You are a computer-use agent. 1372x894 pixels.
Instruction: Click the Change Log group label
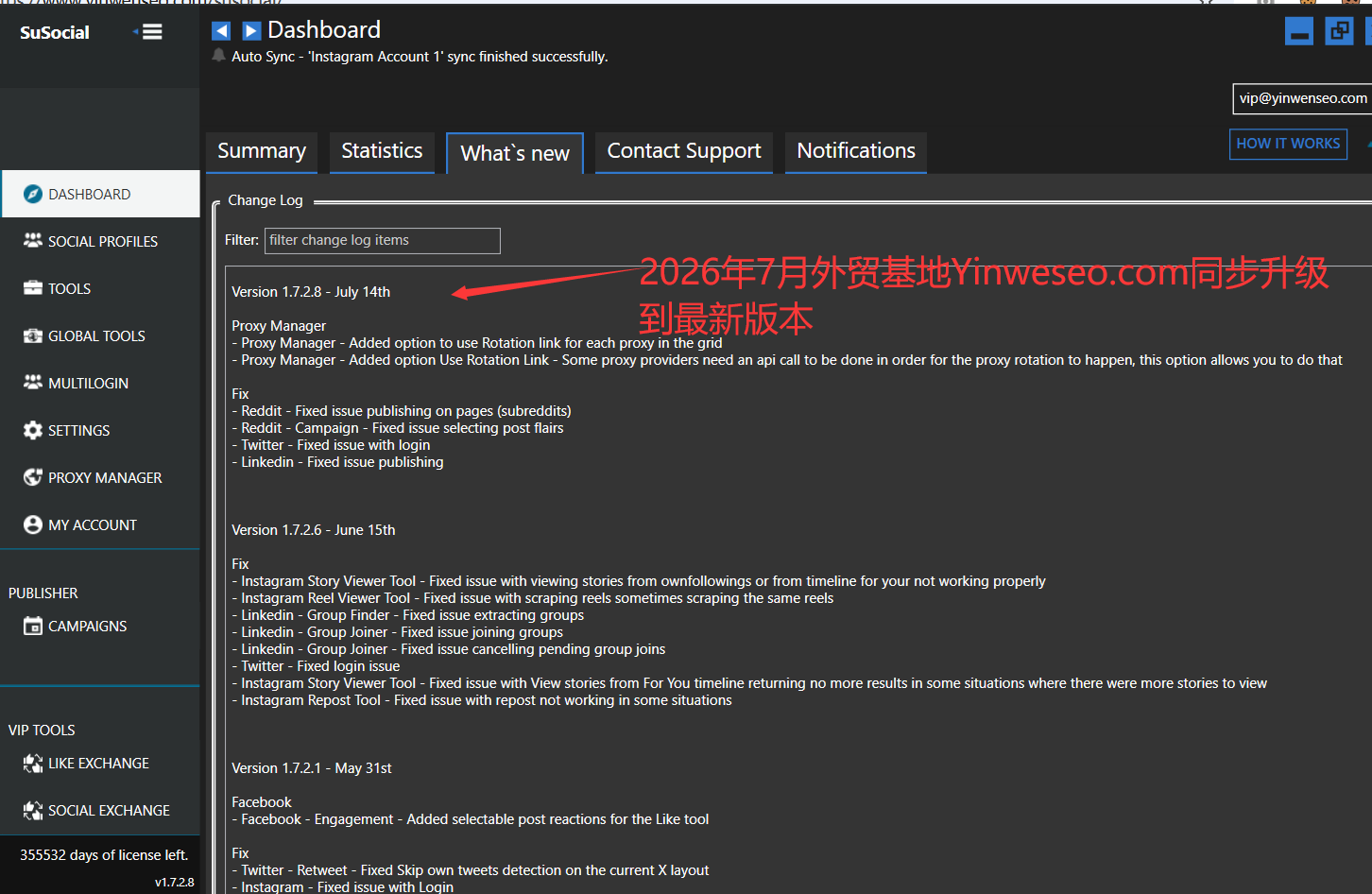(x=266, y=200)
